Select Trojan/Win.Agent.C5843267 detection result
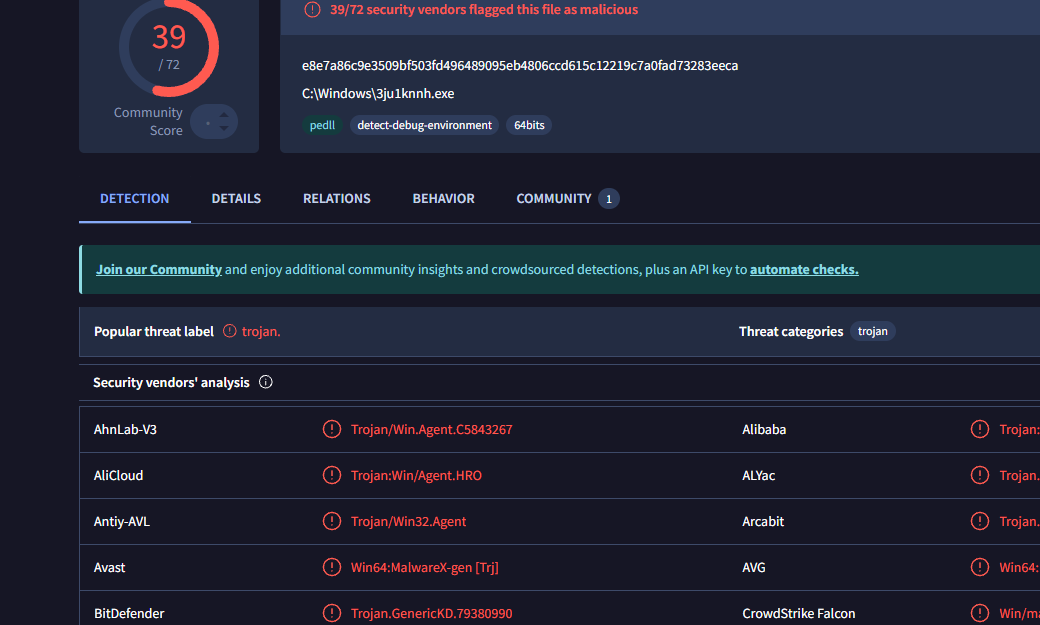This screenshot has height=625, width=1040. (432, 429)
